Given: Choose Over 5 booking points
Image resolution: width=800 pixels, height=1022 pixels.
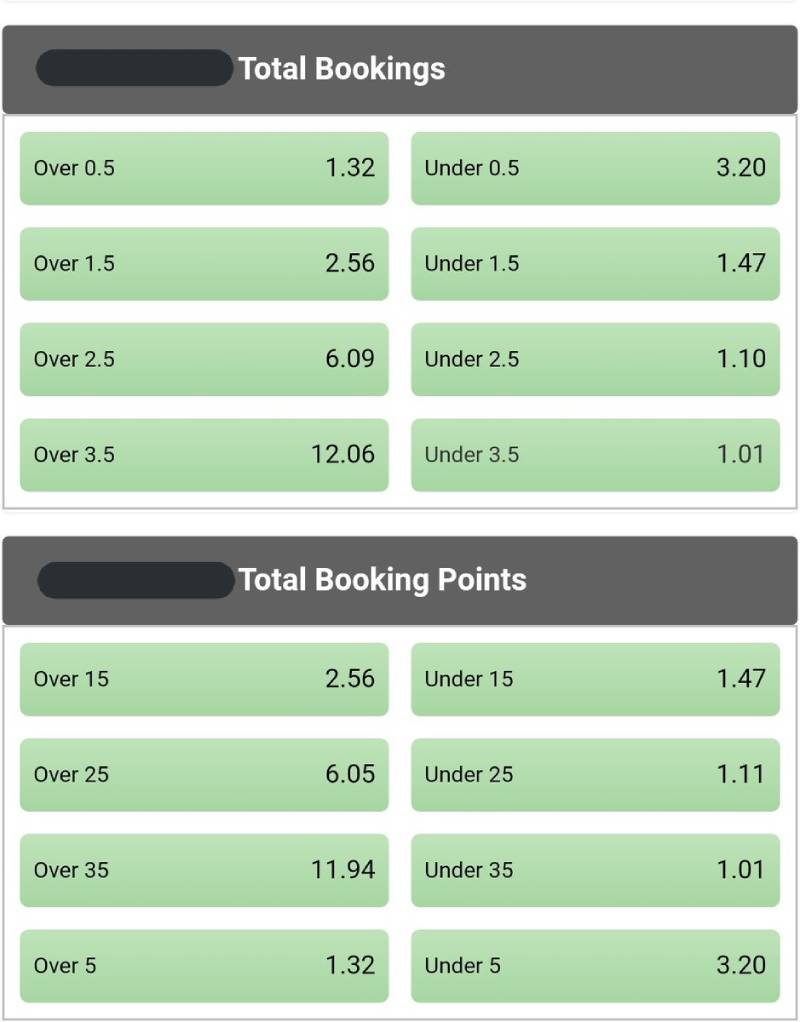Looking at the screenshot, I should pyautogui.click(x=204, y=966).
